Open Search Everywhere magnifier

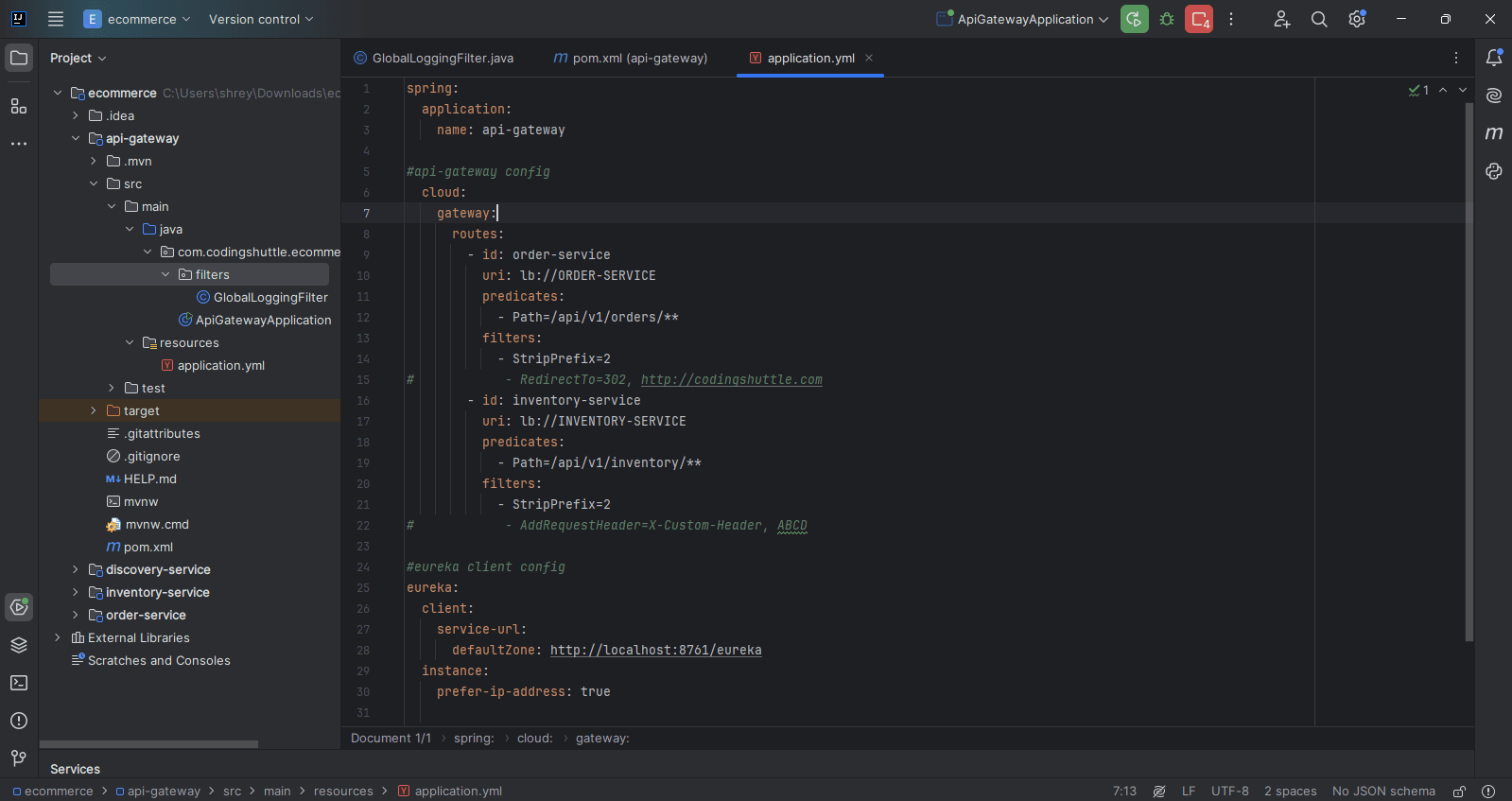point(1319,19)
